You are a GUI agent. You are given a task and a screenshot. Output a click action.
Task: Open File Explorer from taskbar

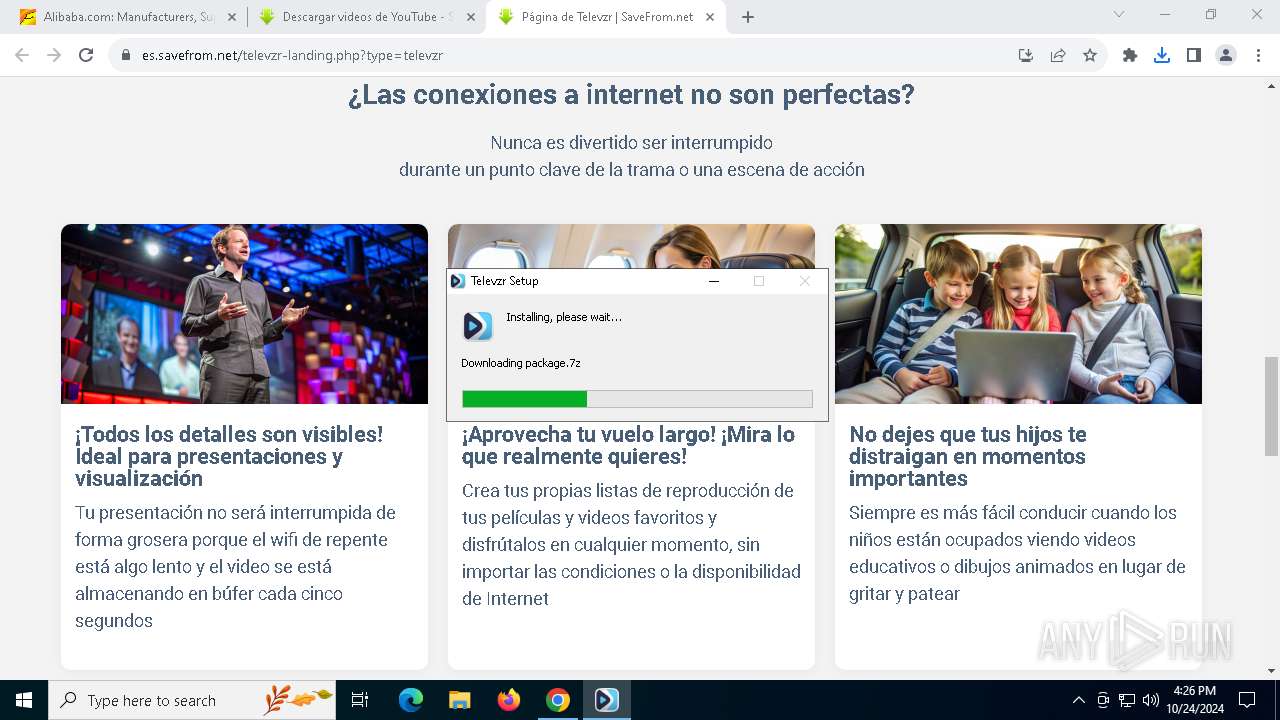[460, 700]
